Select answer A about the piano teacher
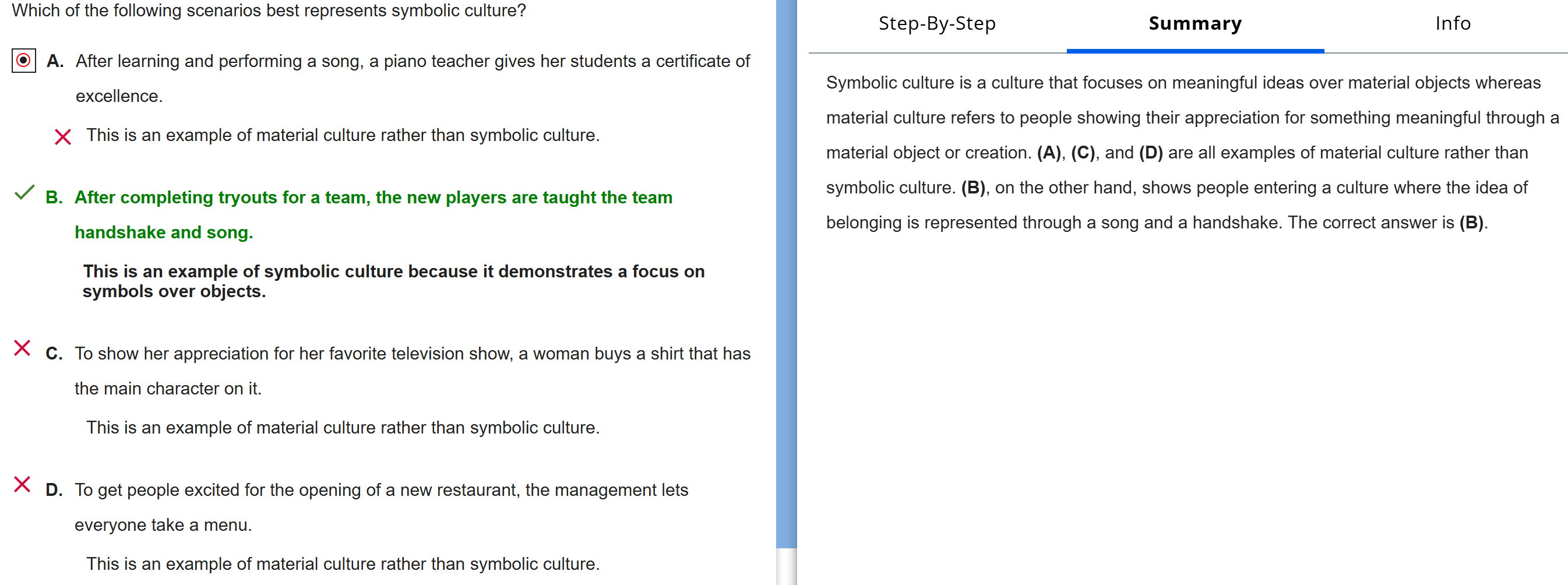The width and height of the screenshot is (1568, 585). point(412,62)
